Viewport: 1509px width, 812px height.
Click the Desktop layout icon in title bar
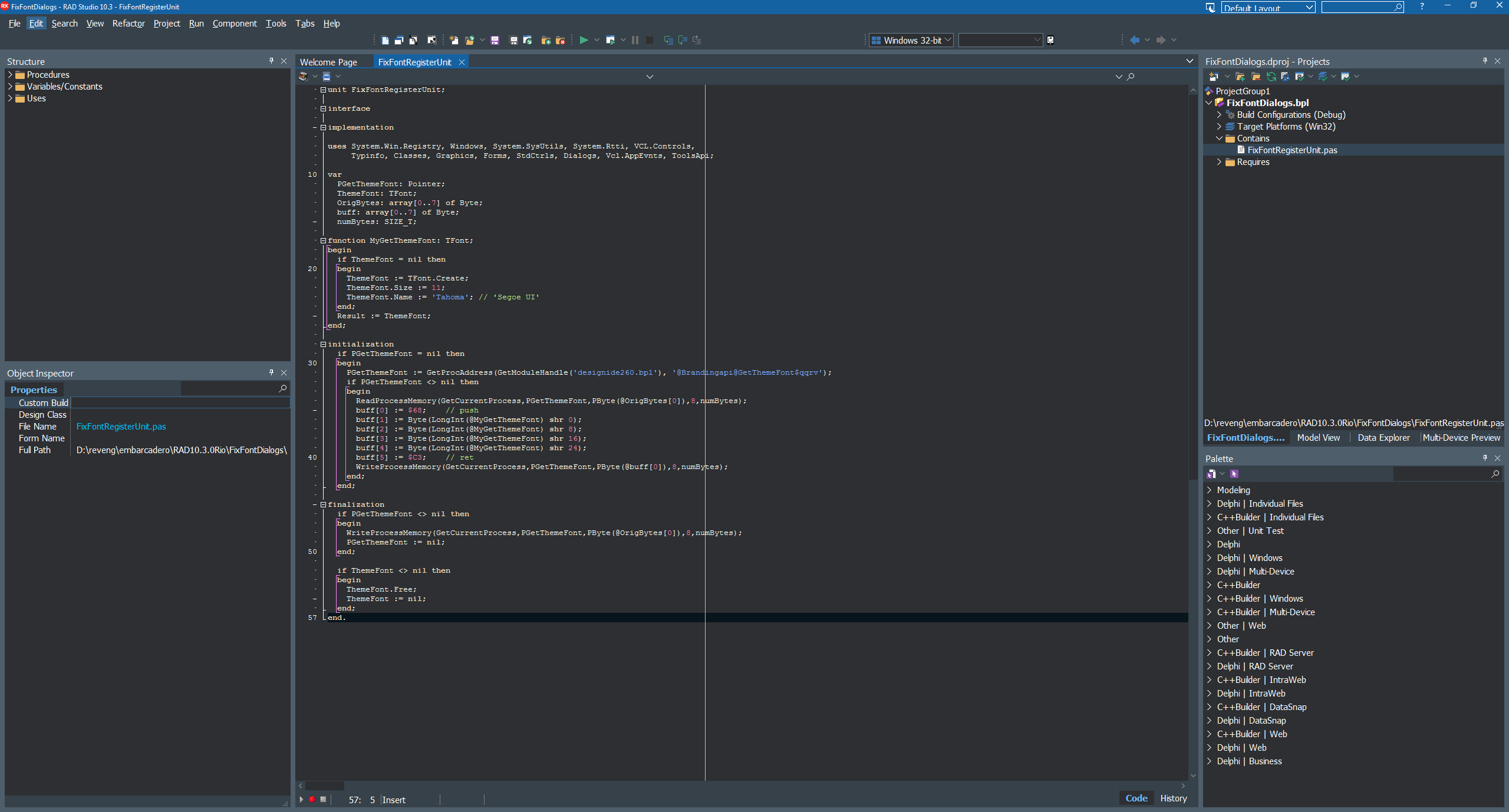(x=1210, y=7)
